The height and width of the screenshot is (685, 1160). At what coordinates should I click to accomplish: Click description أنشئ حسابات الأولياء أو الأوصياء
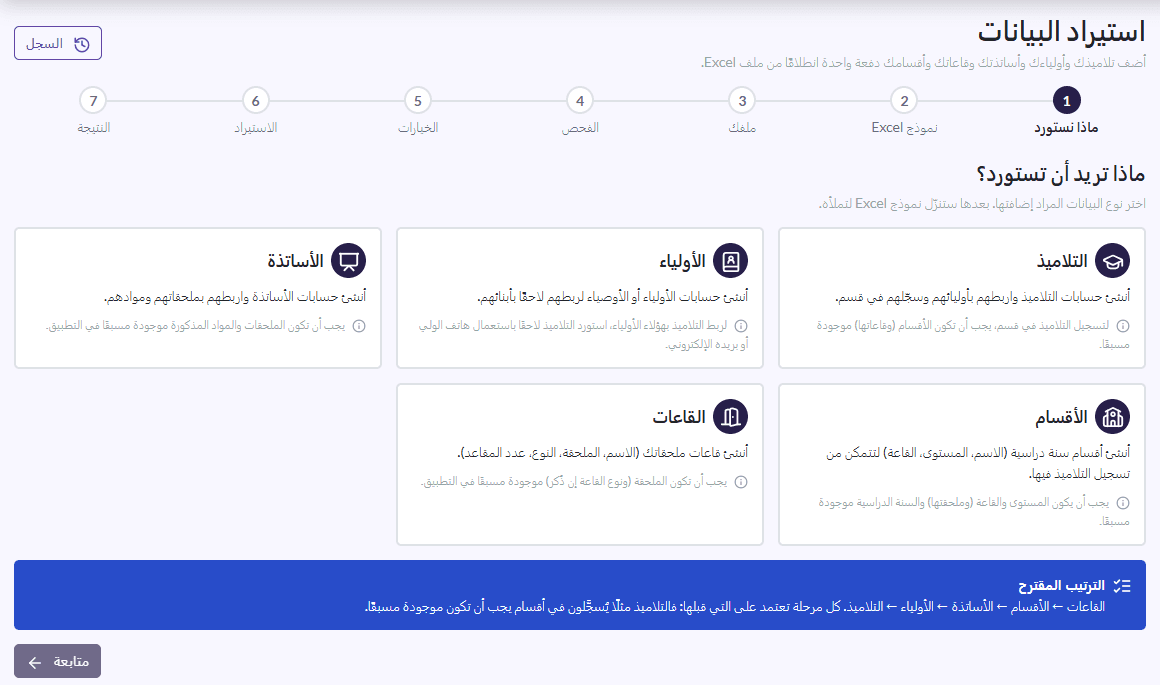pos(613,297)
